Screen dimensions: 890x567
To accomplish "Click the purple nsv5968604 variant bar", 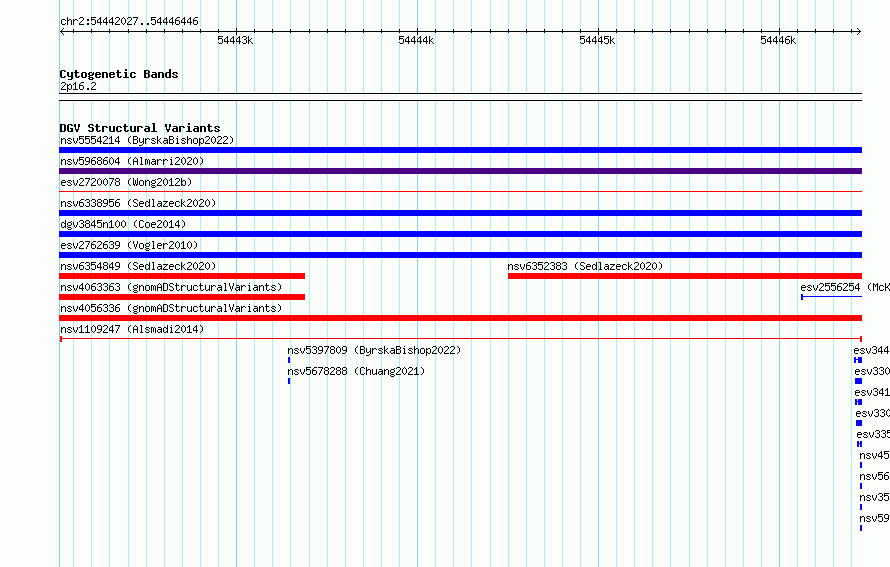I will tap(460, 171).
